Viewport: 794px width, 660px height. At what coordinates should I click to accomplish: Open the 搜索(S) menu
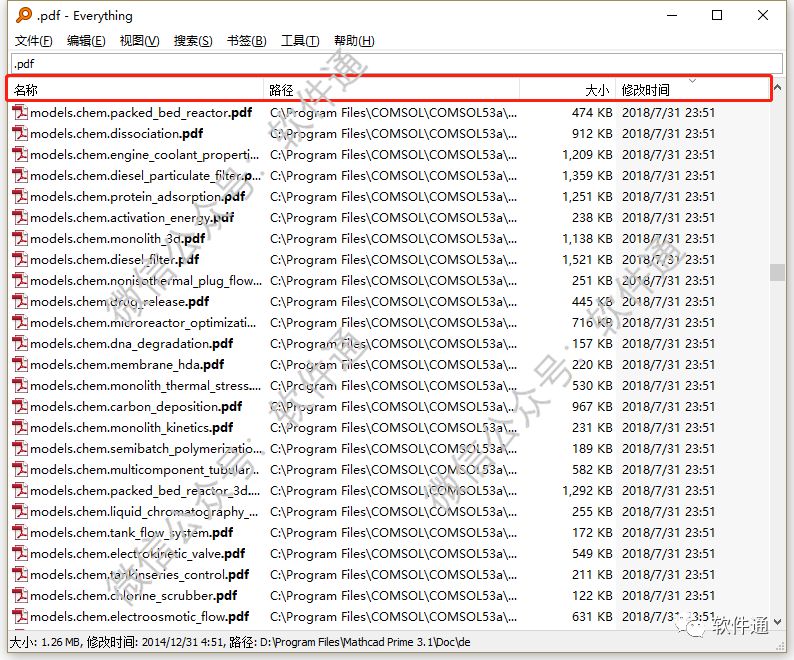193,41
